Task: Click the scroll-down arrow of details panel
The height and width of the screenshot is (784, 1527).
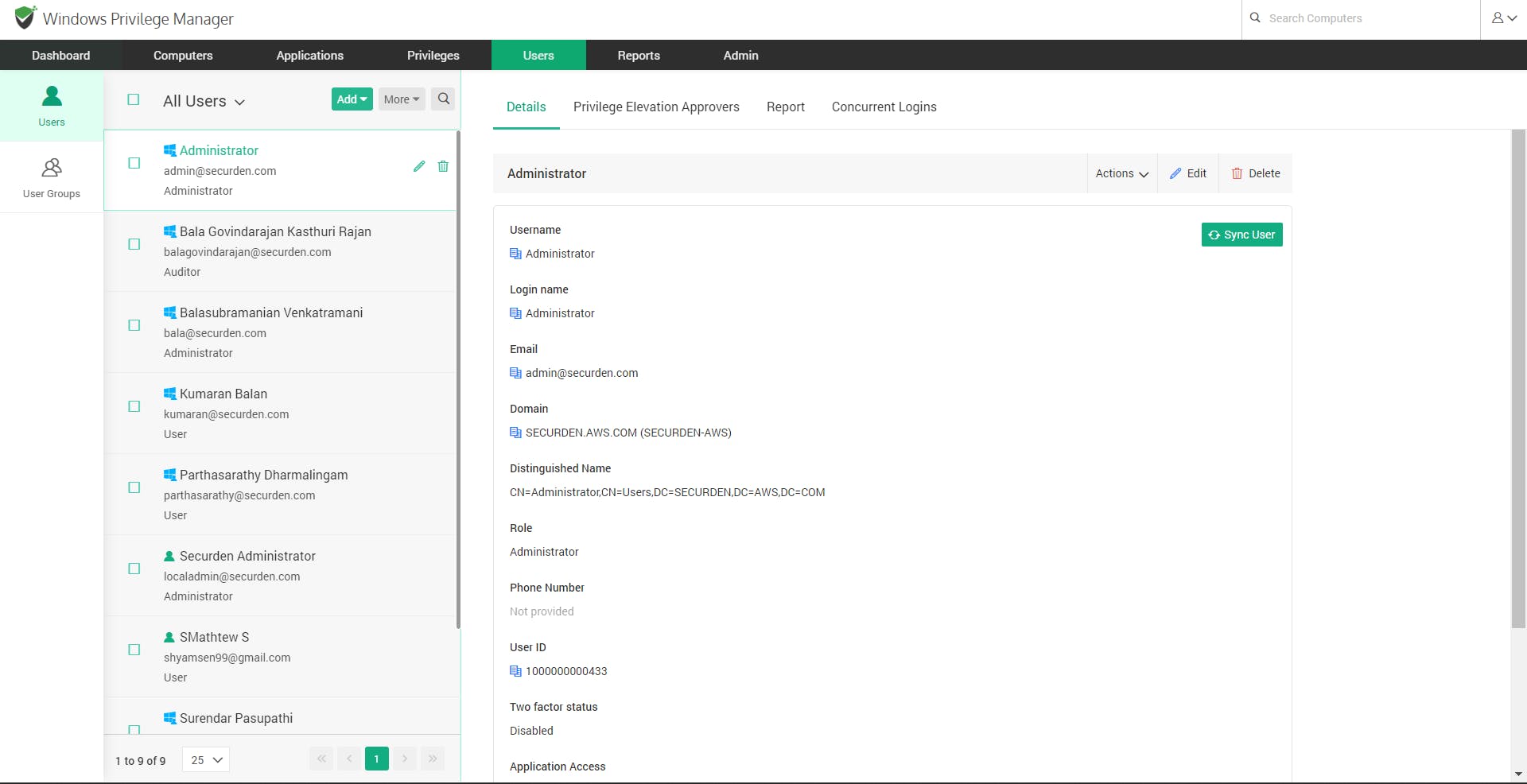Action: [1518, 774]
